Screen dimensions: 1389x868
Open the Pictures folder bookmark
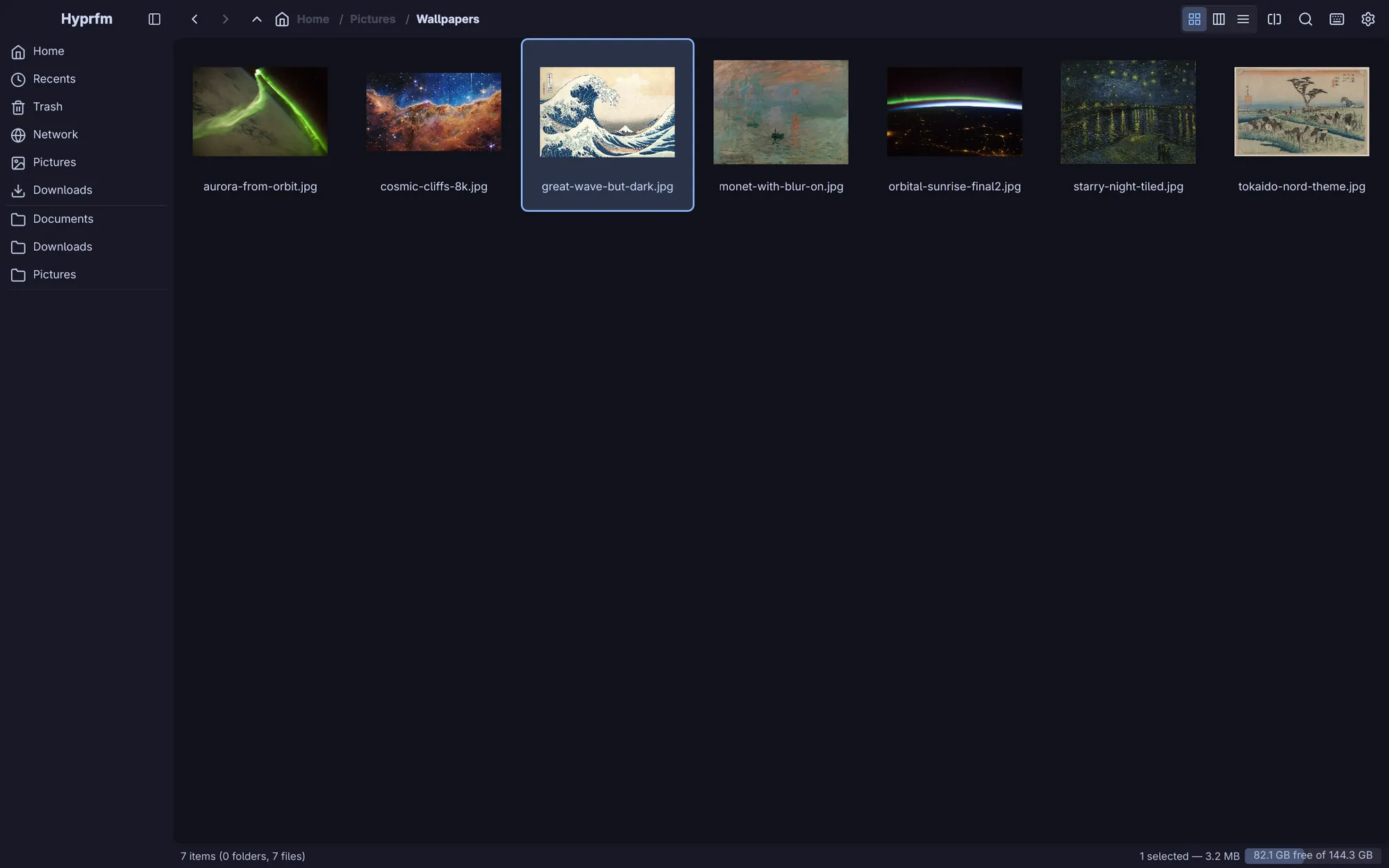(87, 275)
